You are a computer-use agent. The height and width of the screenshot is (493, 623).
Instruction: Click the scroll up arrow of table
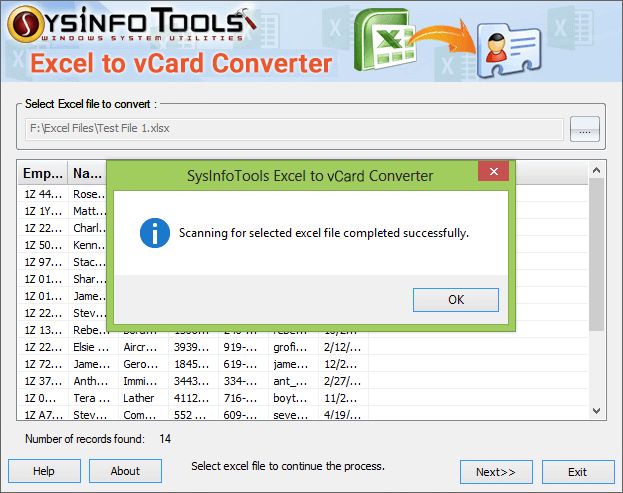click(596, 170)
